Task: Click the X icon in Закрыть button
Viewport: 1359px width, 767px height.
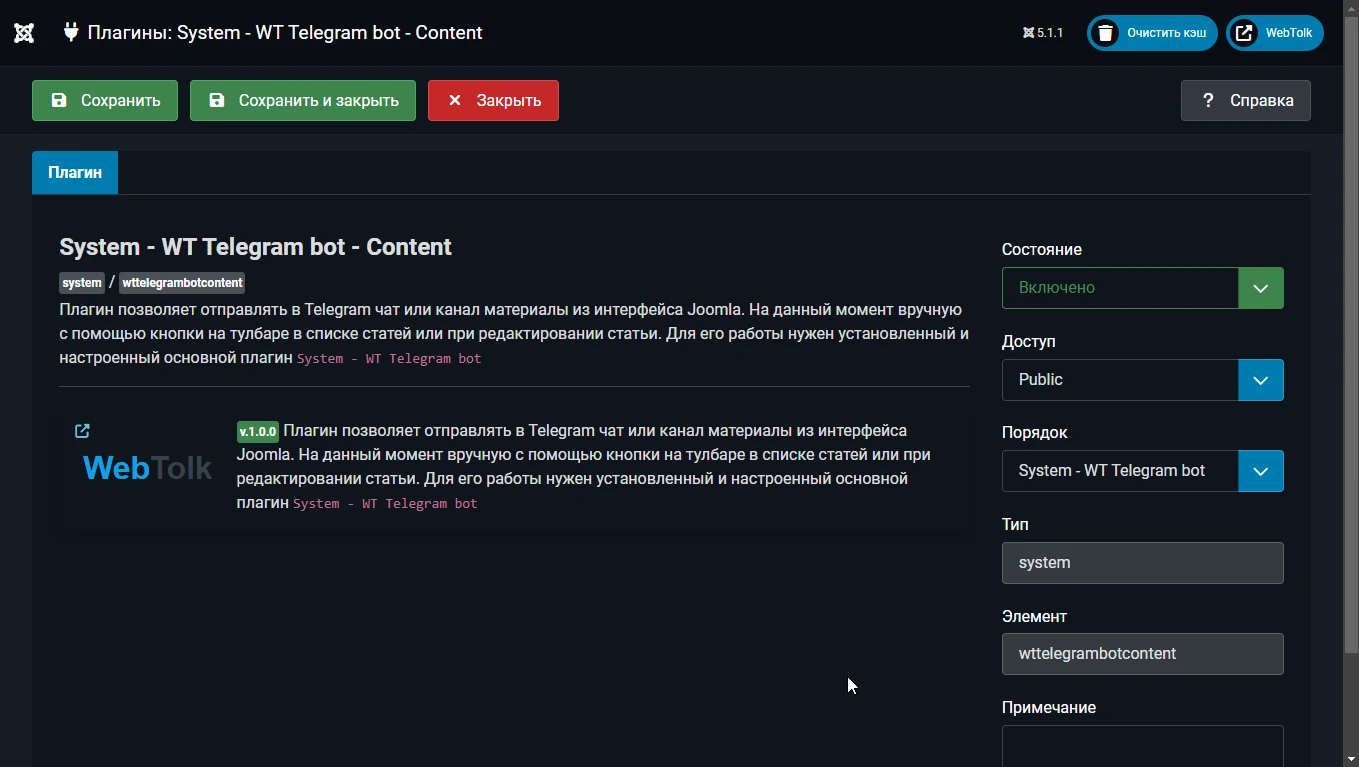Action: click(x=455, y=100)
